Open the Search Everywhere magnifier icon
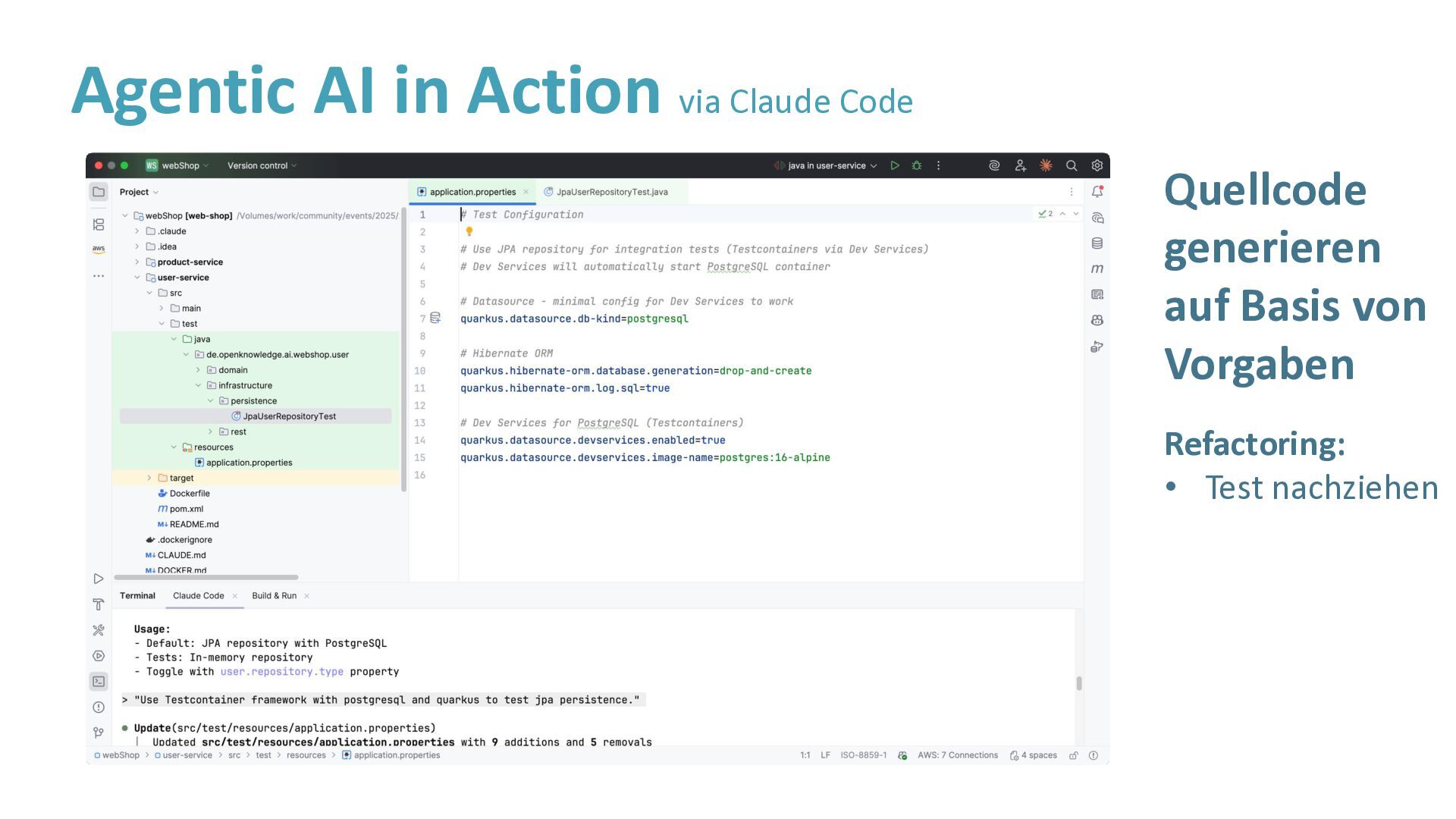 pos(1072,165)
